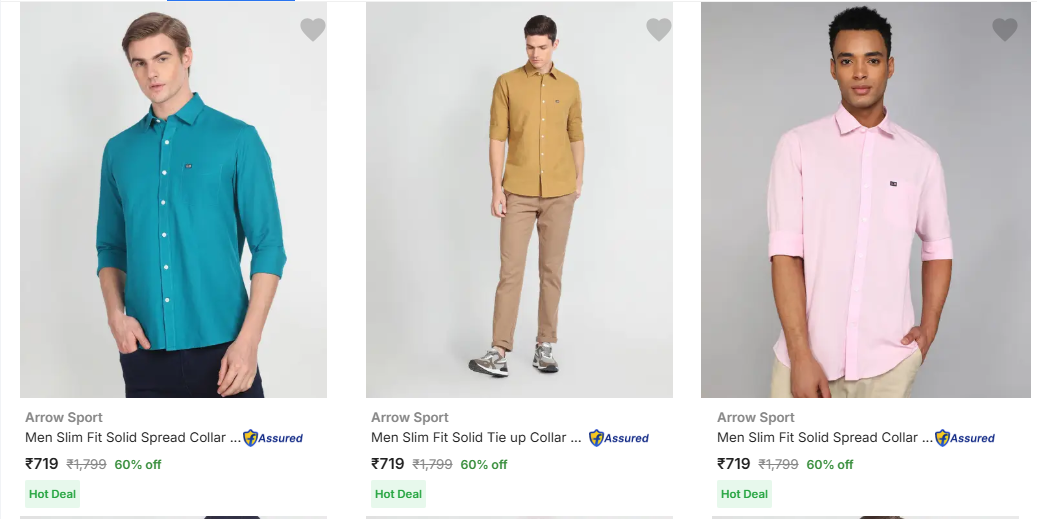Image resolution: width=1037 pixels, height=519 pixels.
Task: Click Hot Deal tag under pink shirt
Action: coord(745,494)
